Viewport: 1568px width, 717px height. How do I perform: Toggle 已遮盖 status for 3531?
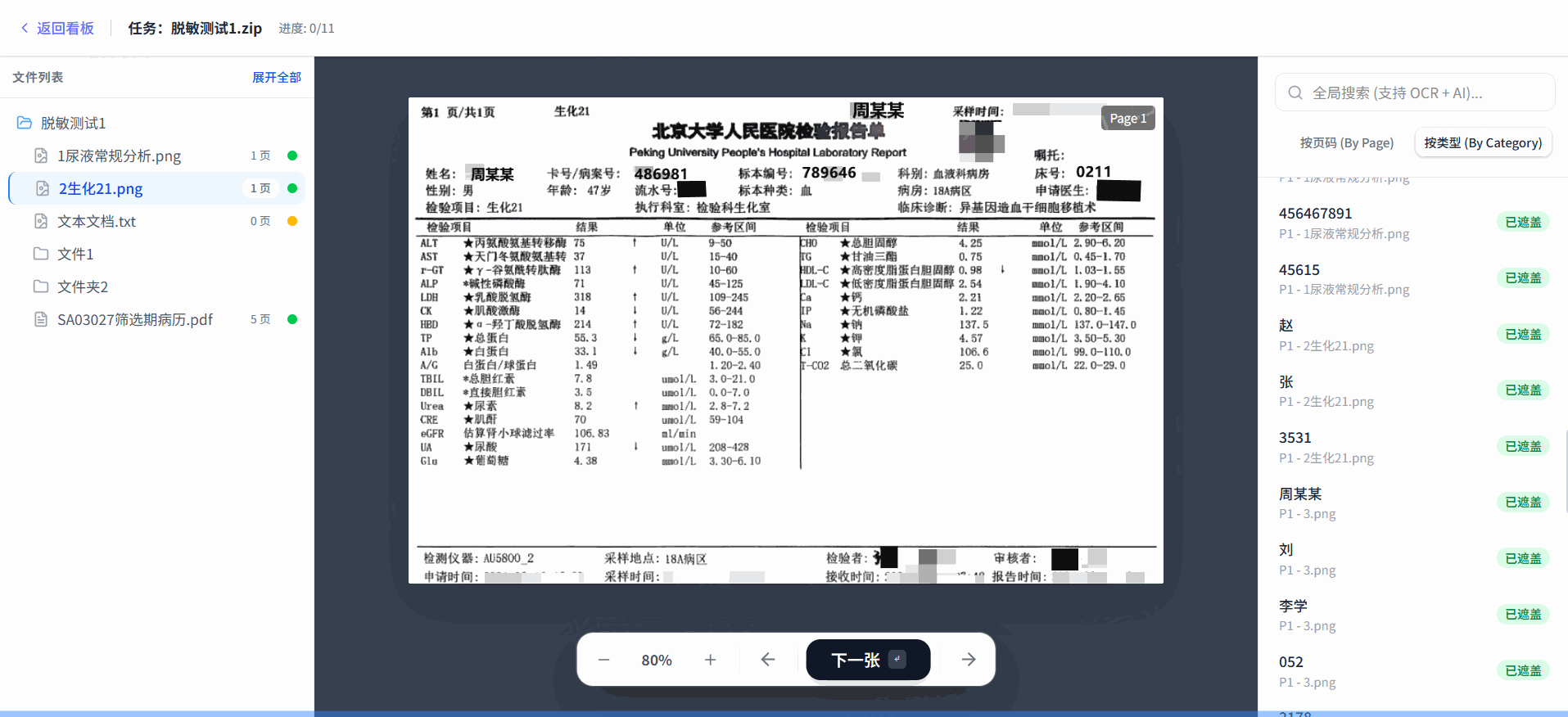(1523, 446)
